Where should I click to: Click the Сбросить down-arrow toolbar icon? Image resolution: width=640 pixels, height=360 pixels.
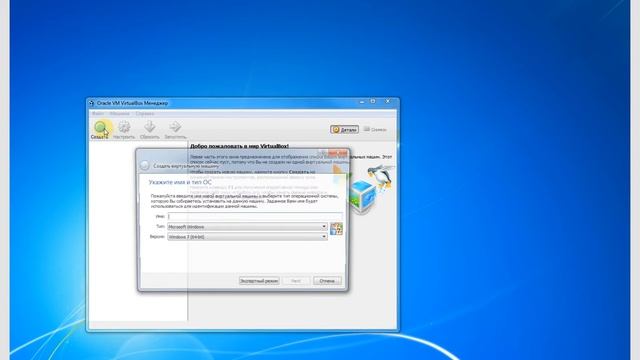[150, 127]
